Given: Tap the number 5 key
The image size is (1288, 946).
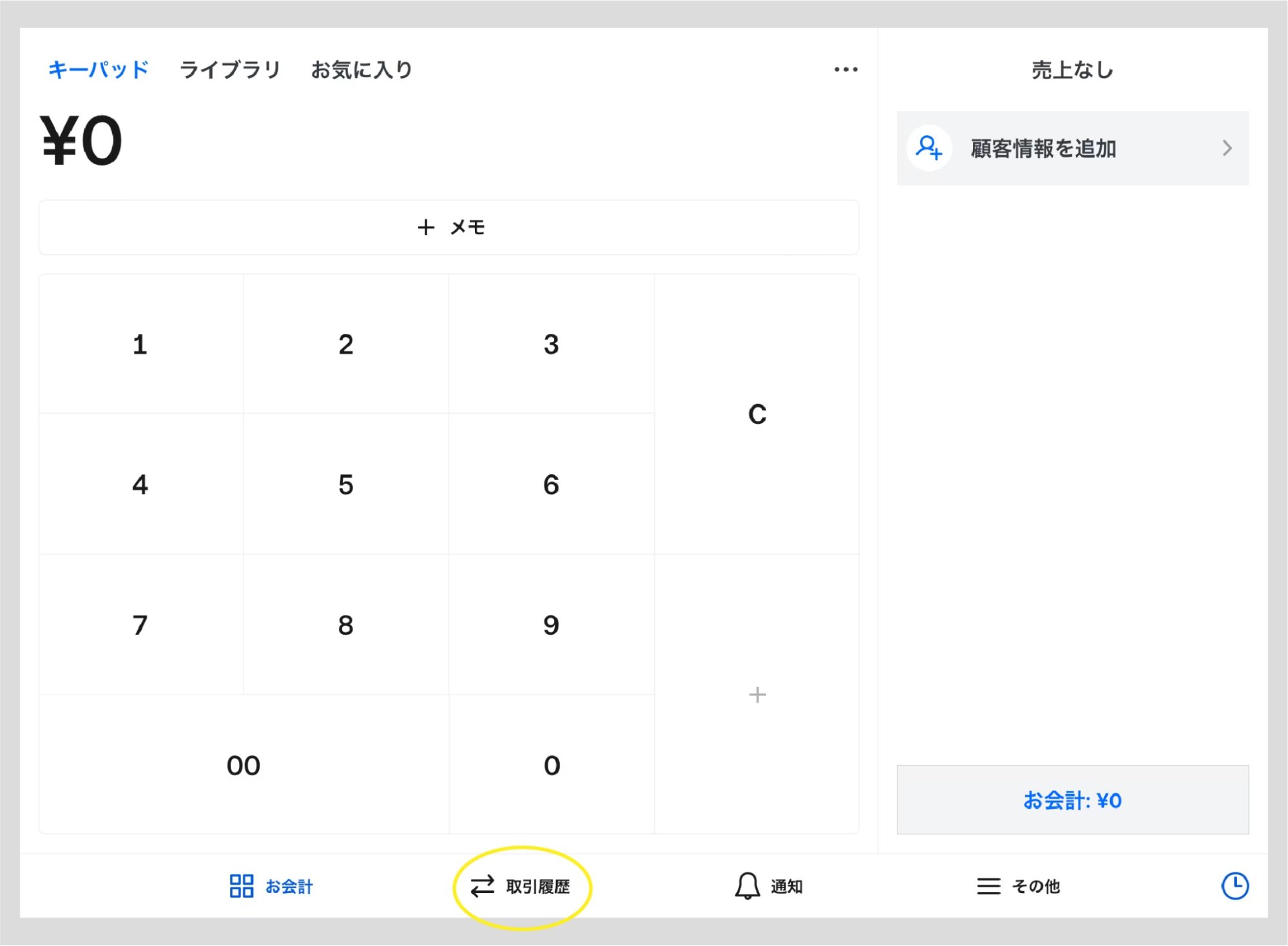Looking at the screenshot, I should tap(347, 486).
